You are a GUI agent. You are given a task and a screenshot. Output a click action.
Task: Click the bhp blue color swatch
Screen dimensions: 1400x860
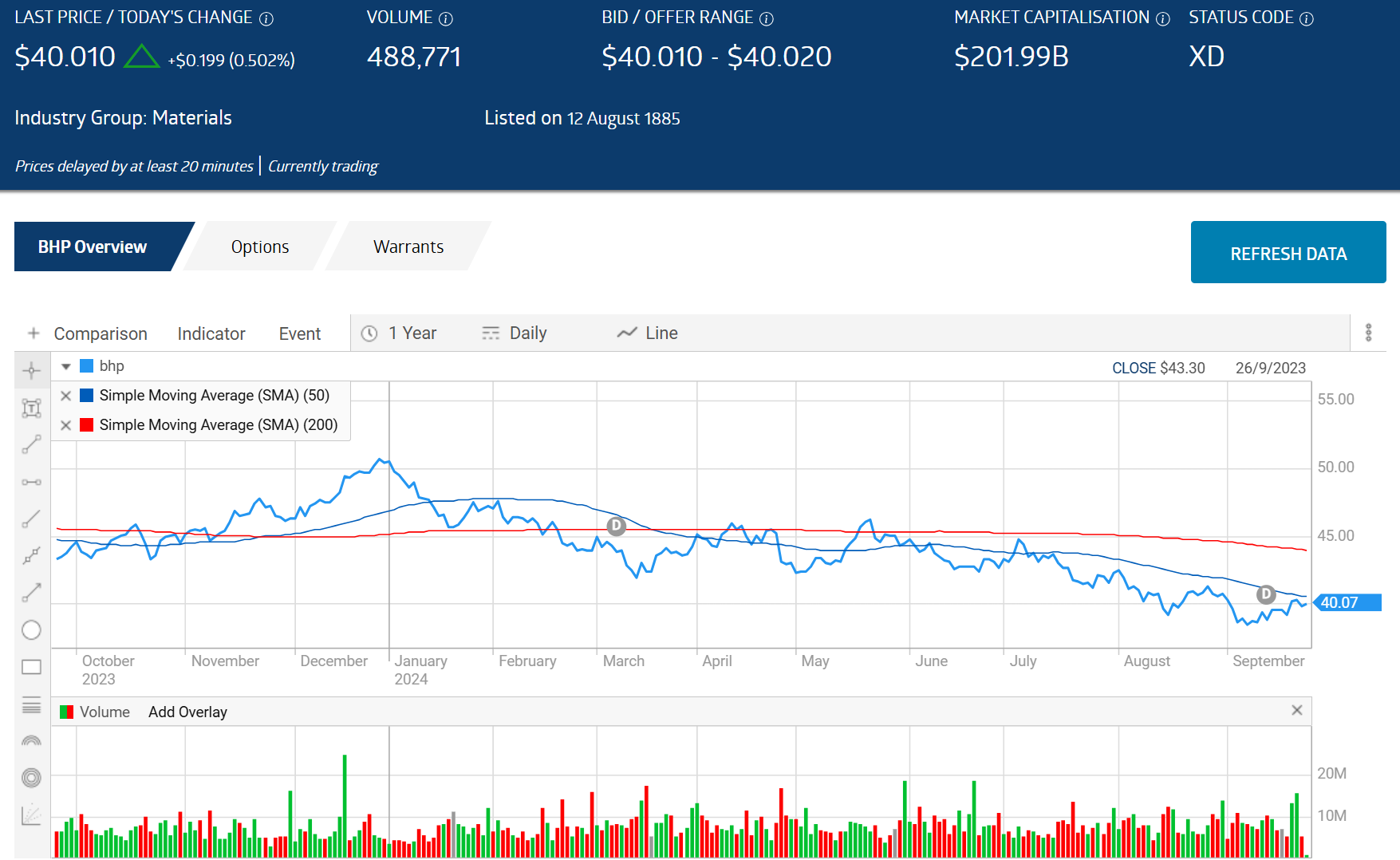[x=87, y=366]
